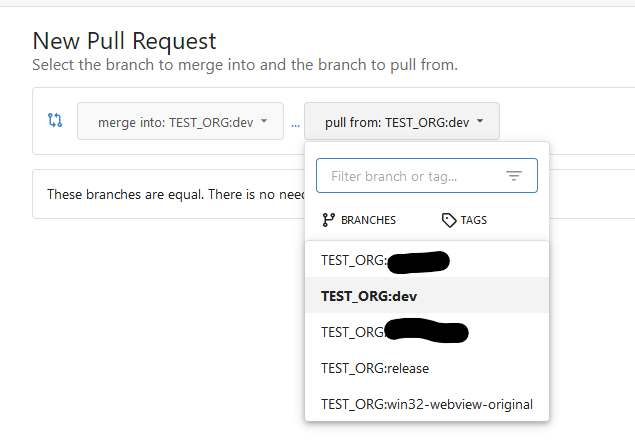Click the 'Select the branch to merge' subtitle
Viewport: 635px width, 445px height.
(244, 65)
